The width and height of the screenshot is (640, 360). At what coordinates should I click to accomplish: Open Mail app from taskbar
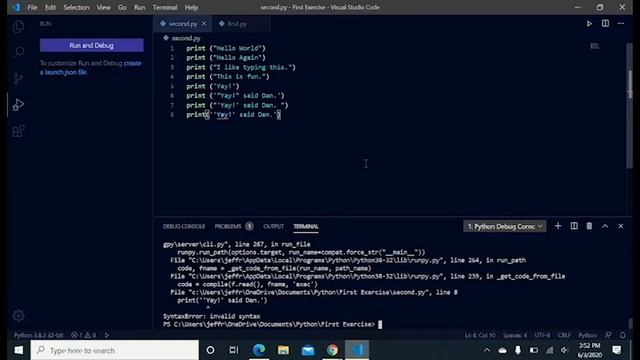pos(308,350)
